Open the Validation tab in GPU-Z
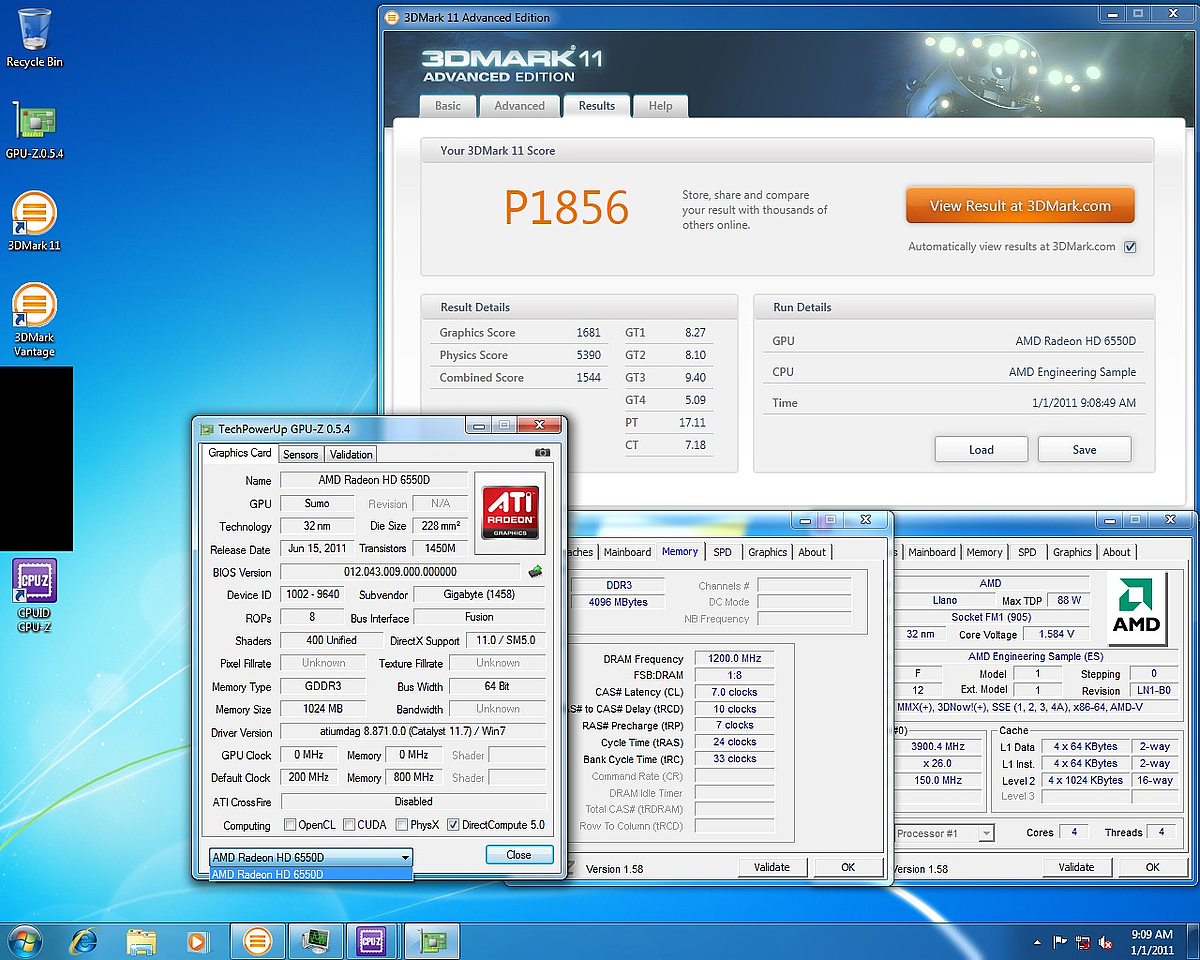The image size is (1200, 960). [351, 454]
